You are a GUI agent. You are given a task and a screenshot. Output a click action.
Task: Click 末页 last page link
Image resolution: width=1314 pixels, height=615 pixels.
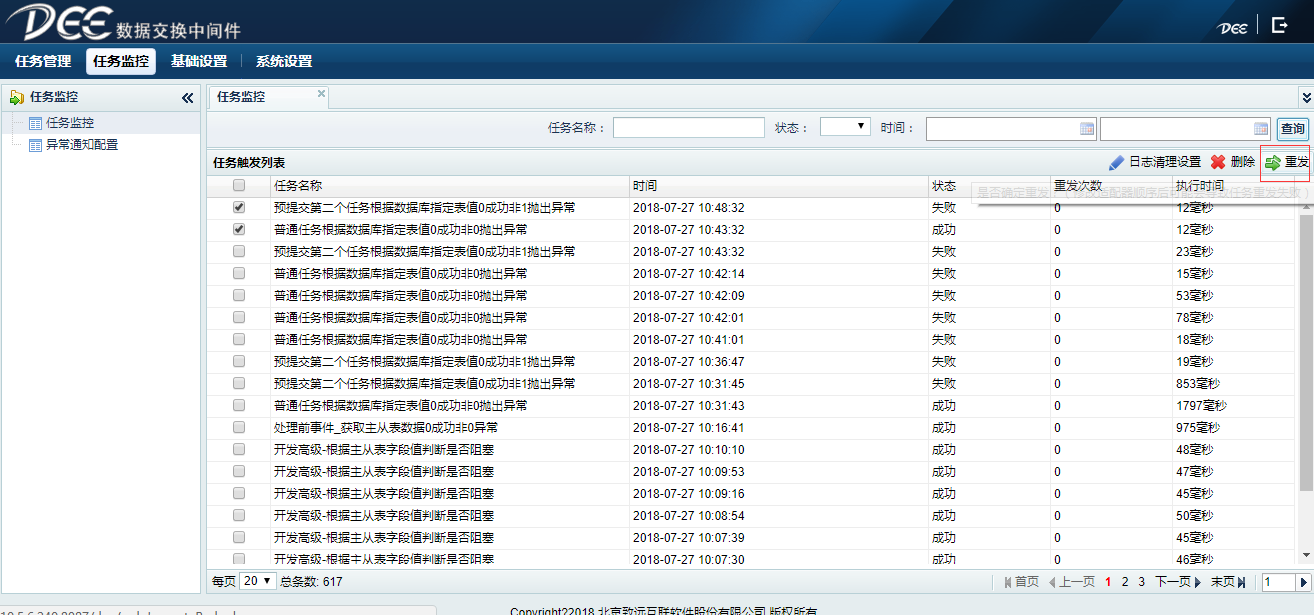click(1228, 582)
